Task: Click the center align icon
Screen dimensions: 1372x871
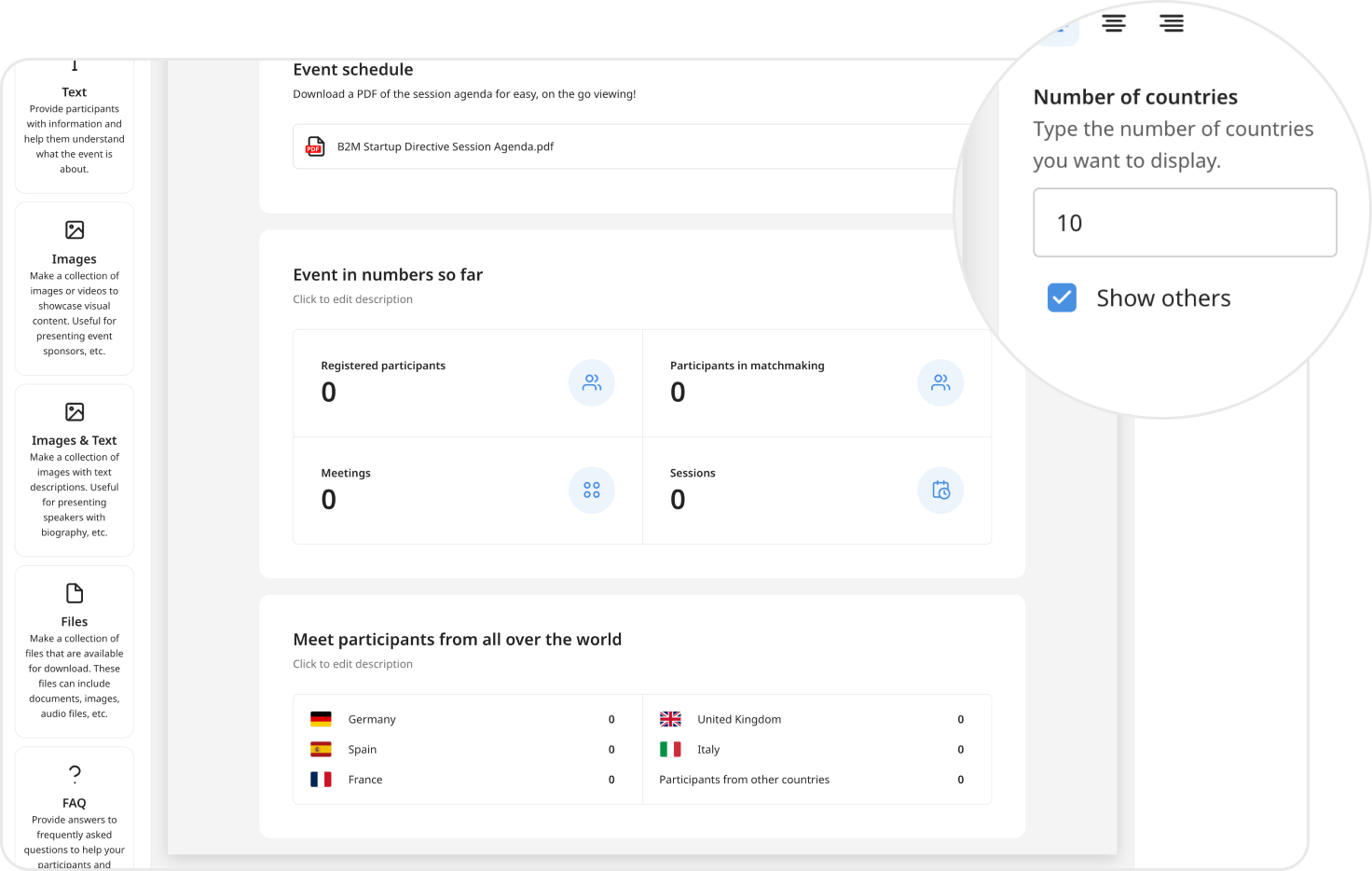Action: point(1114,23)
